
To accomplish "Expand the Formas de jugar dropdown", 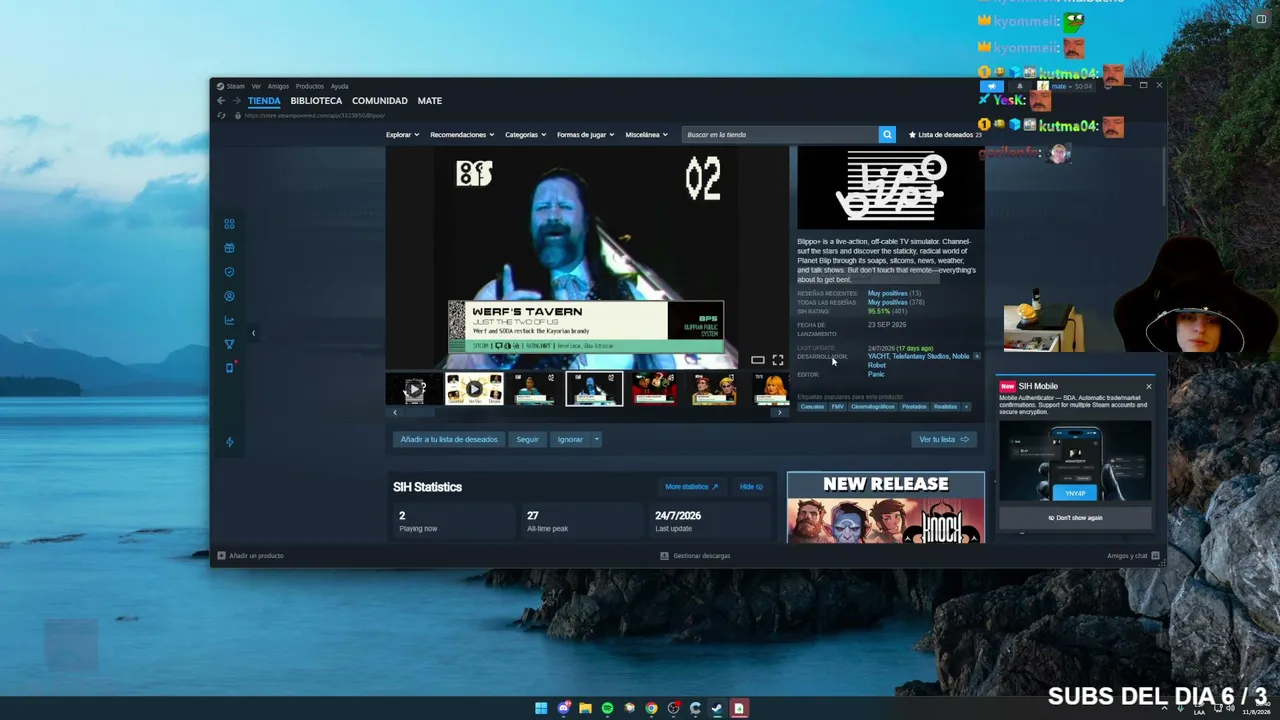I will 586,135.
